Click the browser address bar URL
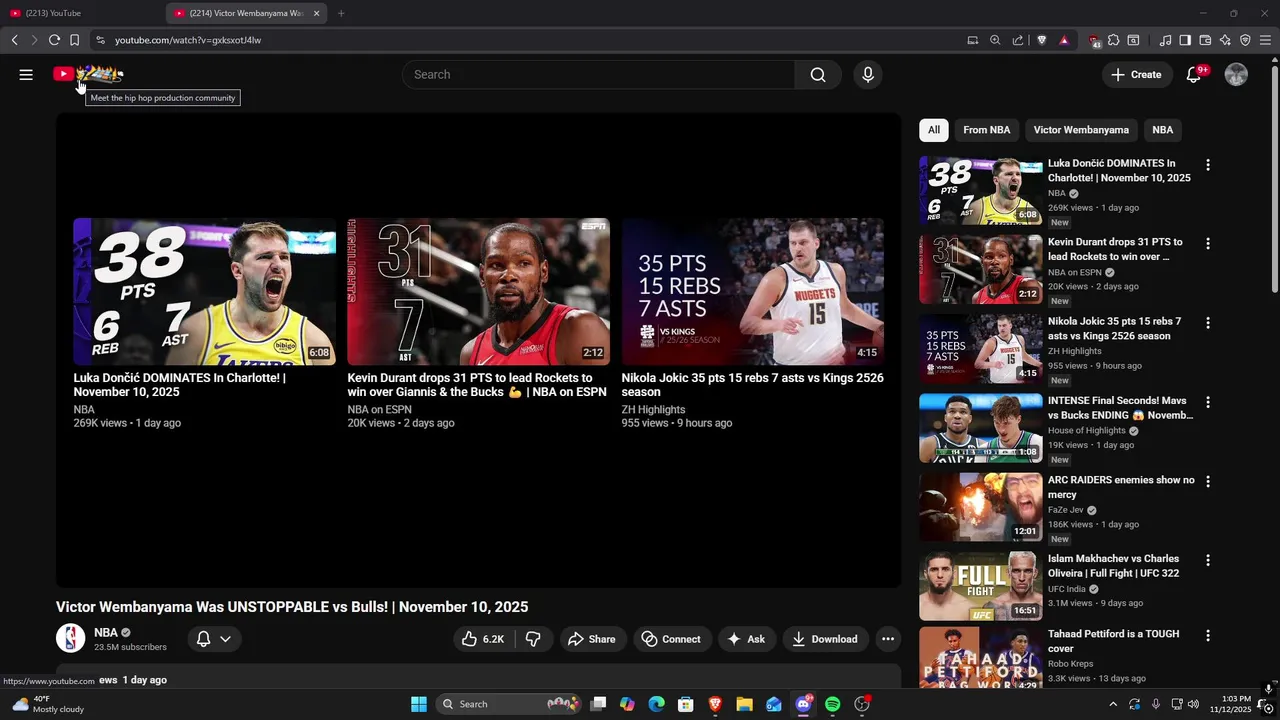Screen dimensions: 1280x720 click(x=188, y=40)
